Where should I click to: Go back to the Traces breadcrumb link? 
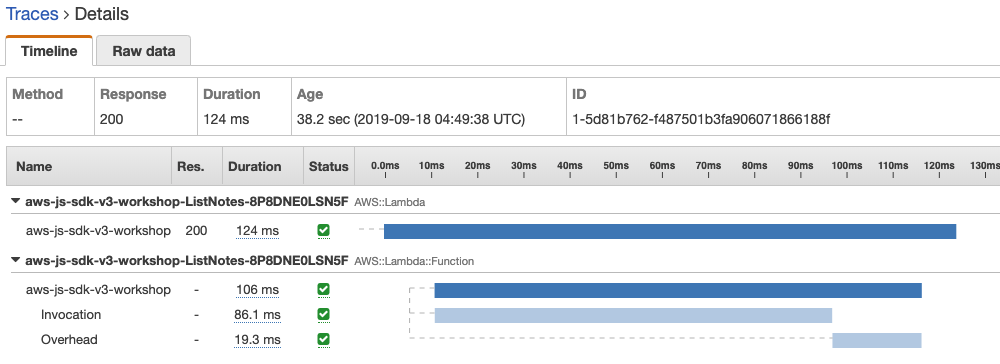click(x=32, y=13)
